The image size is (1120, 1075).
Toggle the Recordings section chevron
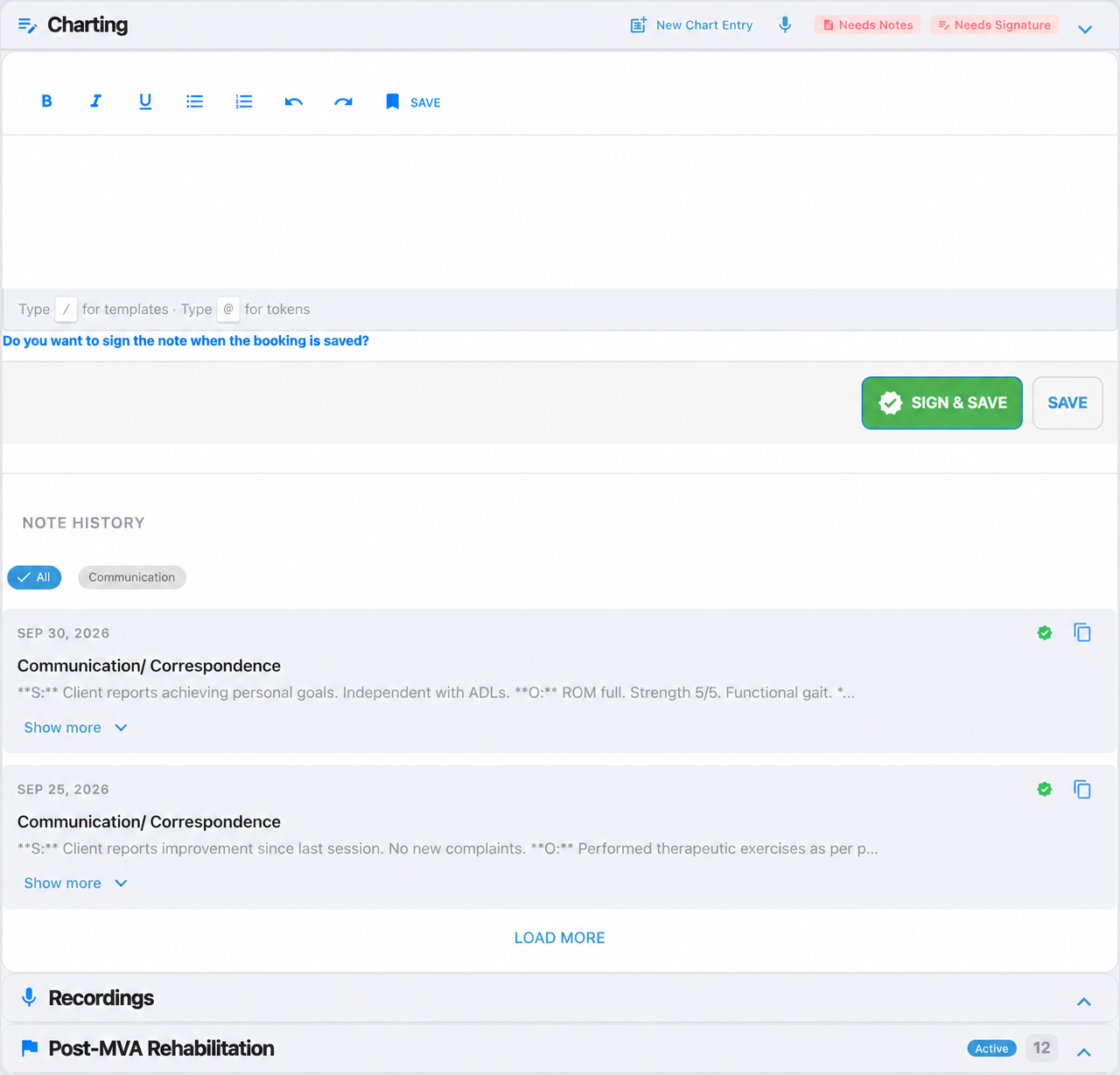tap(1084, 1002)
